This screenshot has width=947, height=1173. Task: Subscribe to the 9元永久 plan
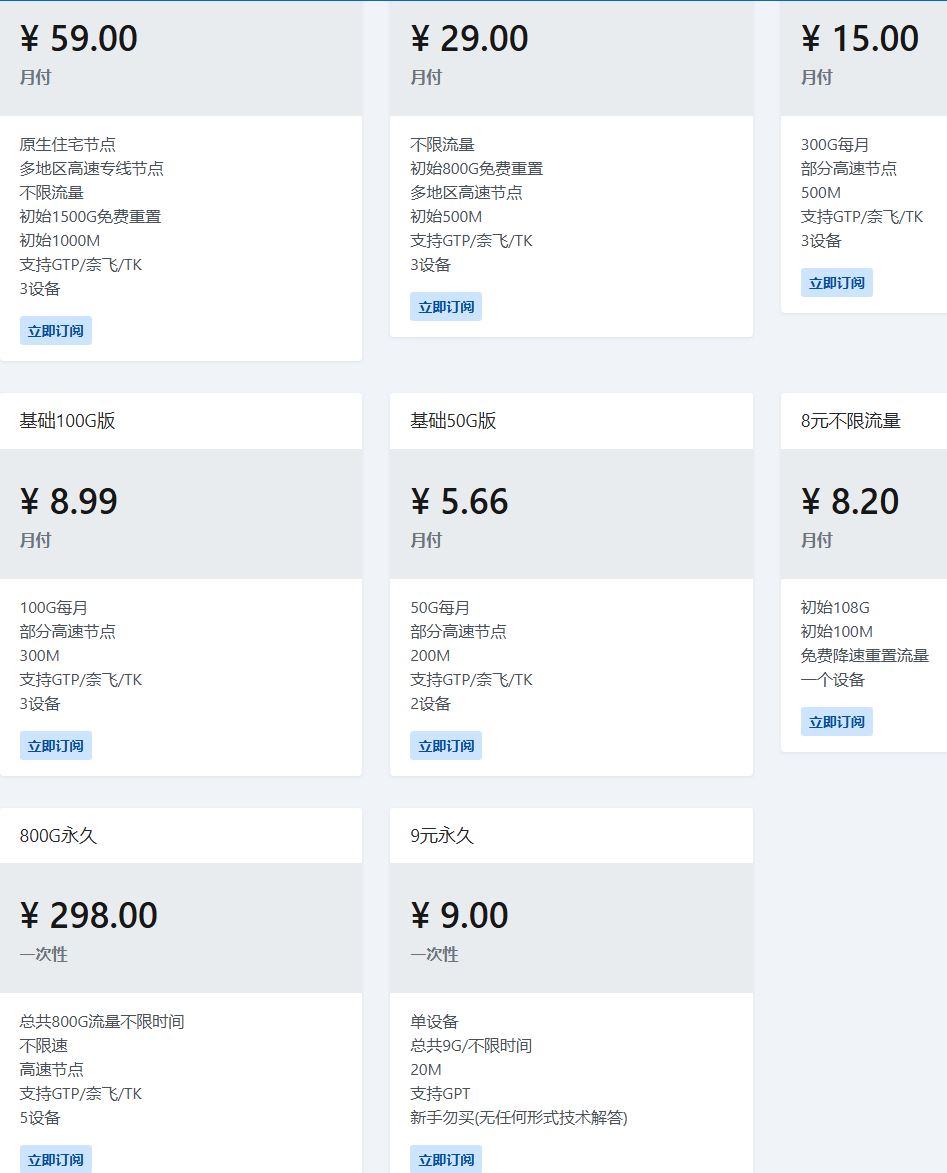(x=446, y=1160)
